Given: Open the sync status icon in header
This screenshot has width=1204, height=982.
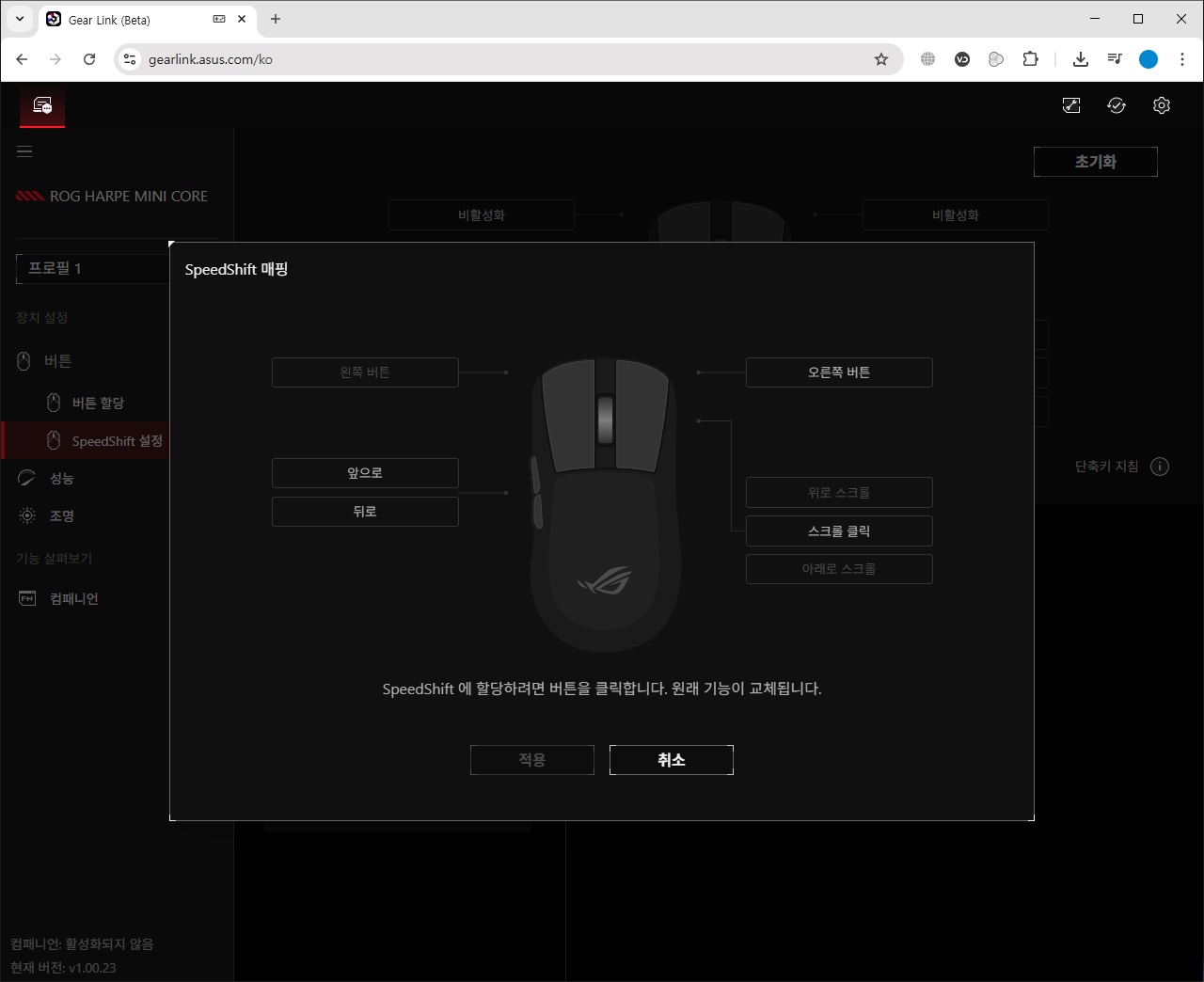Looking at the screenshot, I should [x=1117, y=105].
